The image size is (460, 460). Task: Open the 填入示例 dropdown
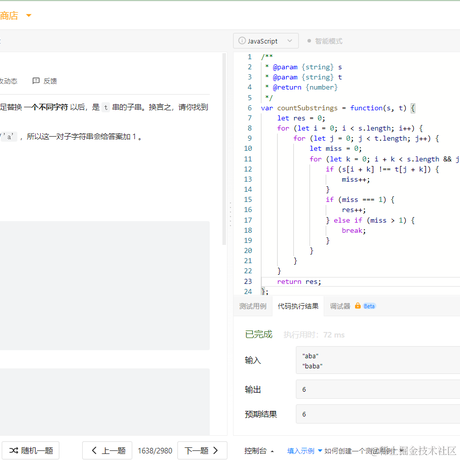[x=304, y=451]
